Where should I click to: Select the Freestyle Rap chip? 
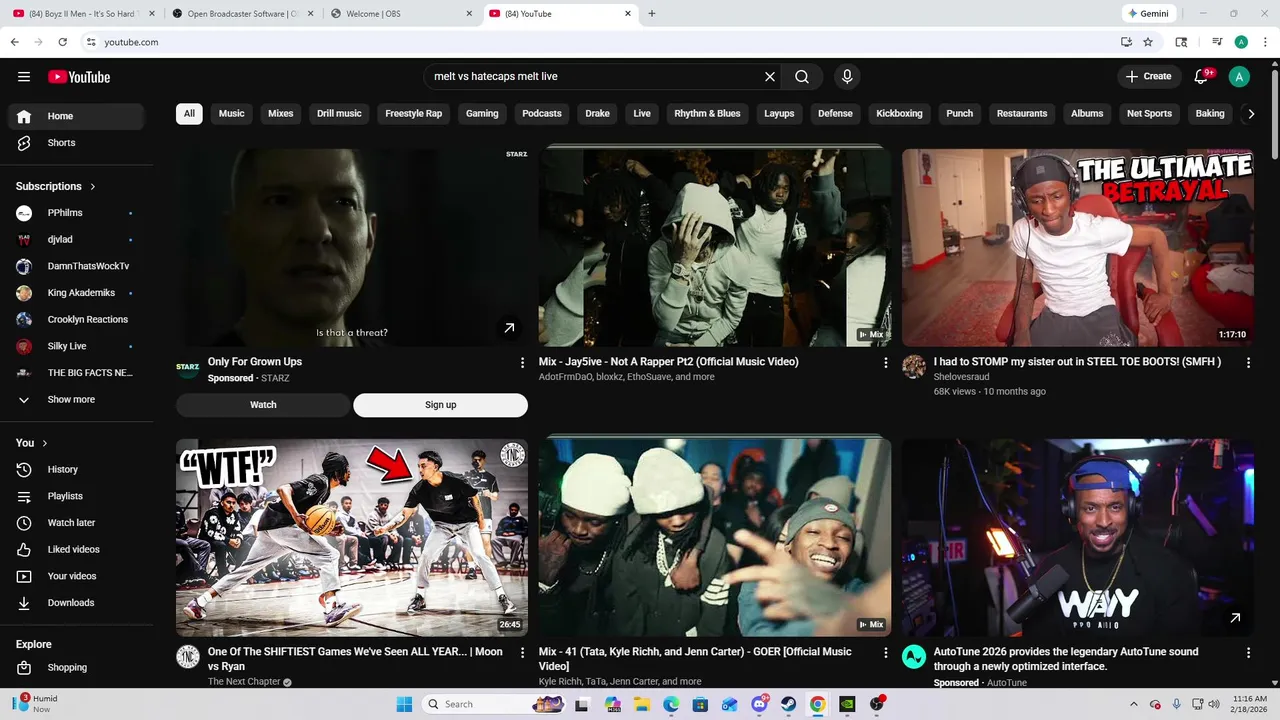[414, 114]
